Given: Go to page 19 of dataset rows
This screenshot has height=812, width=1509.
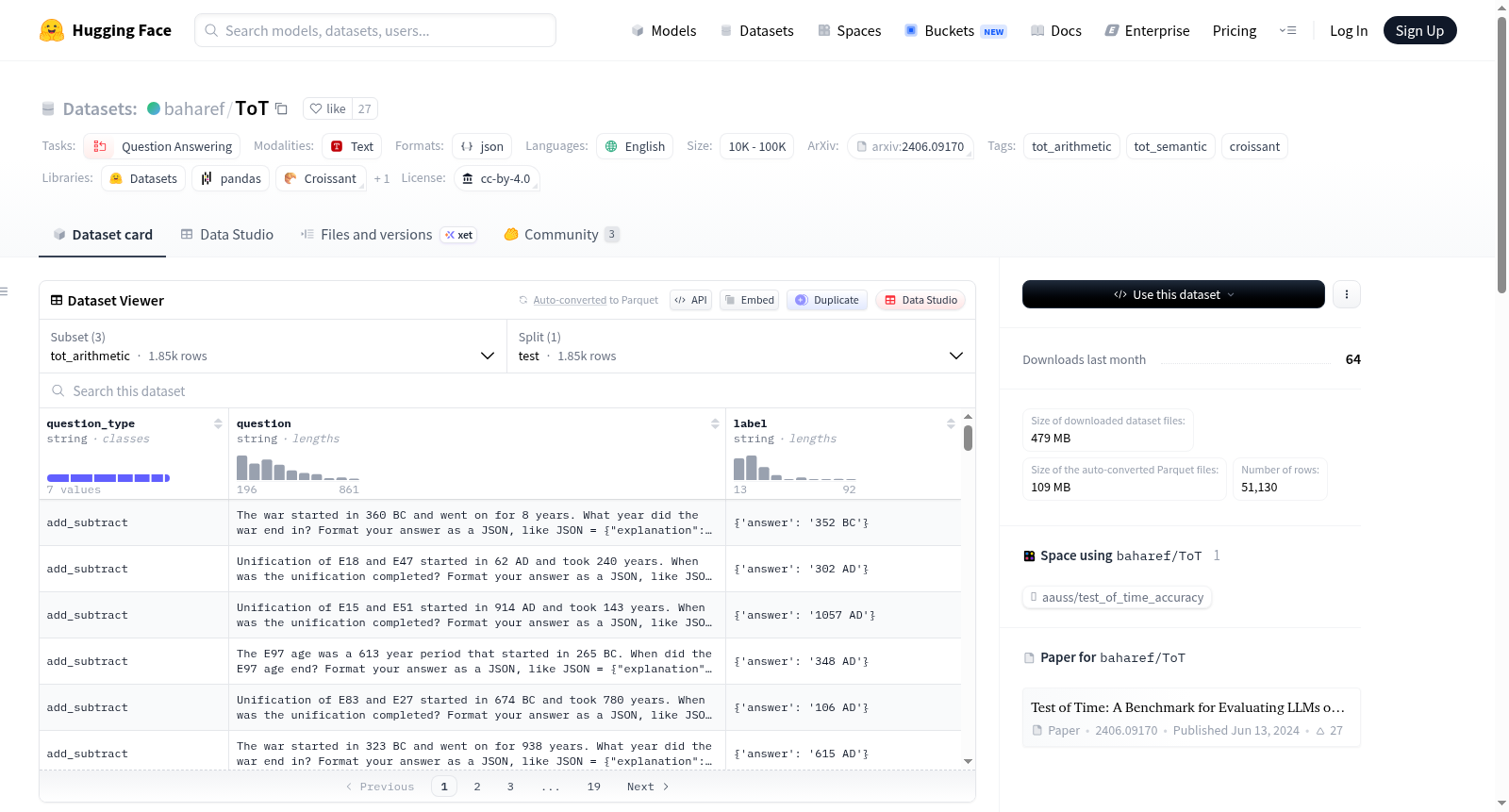Looking at the screenshot, I should coord(593,787).
